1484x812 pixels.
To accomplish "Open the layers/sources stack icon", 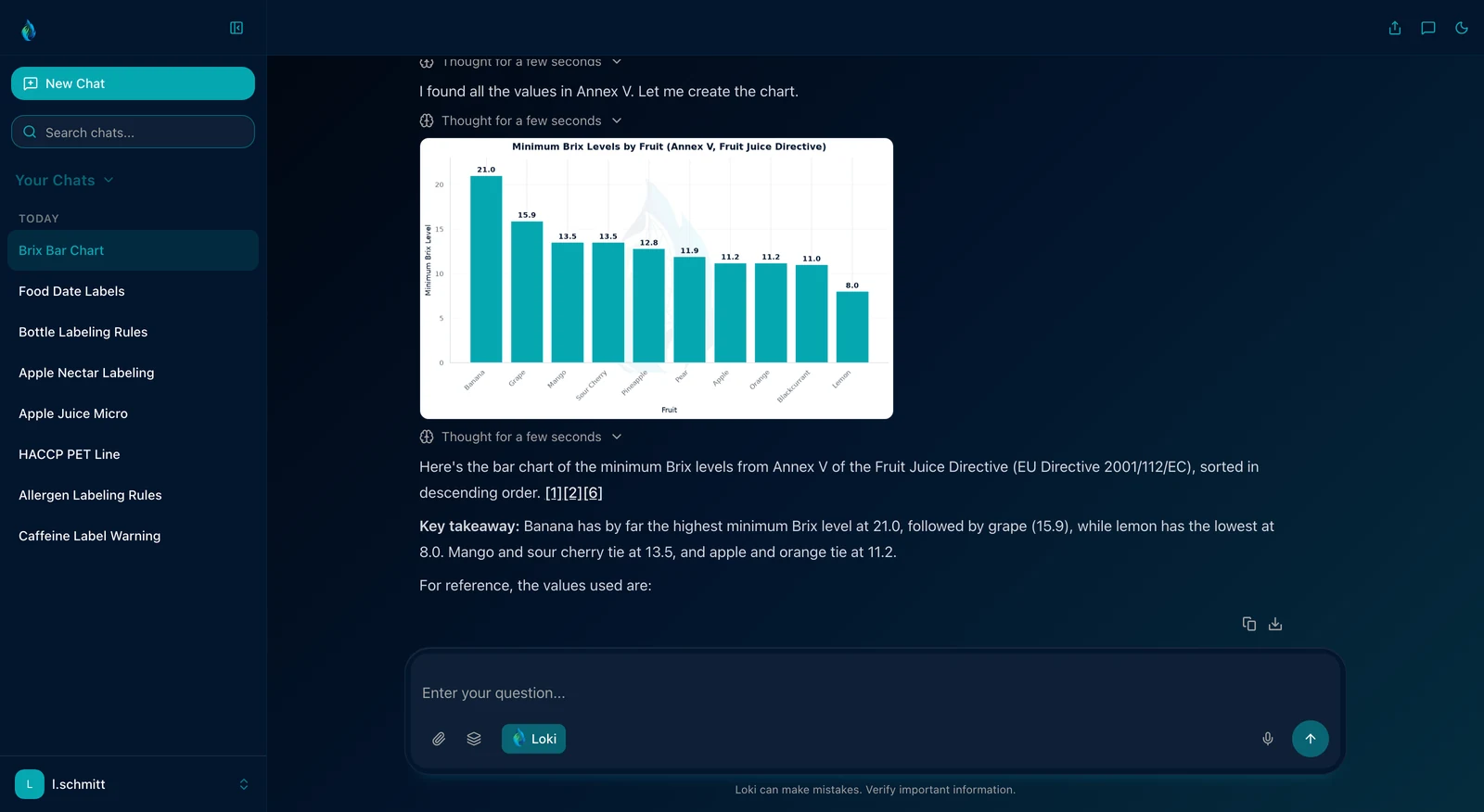I will (x=474, y=739).
